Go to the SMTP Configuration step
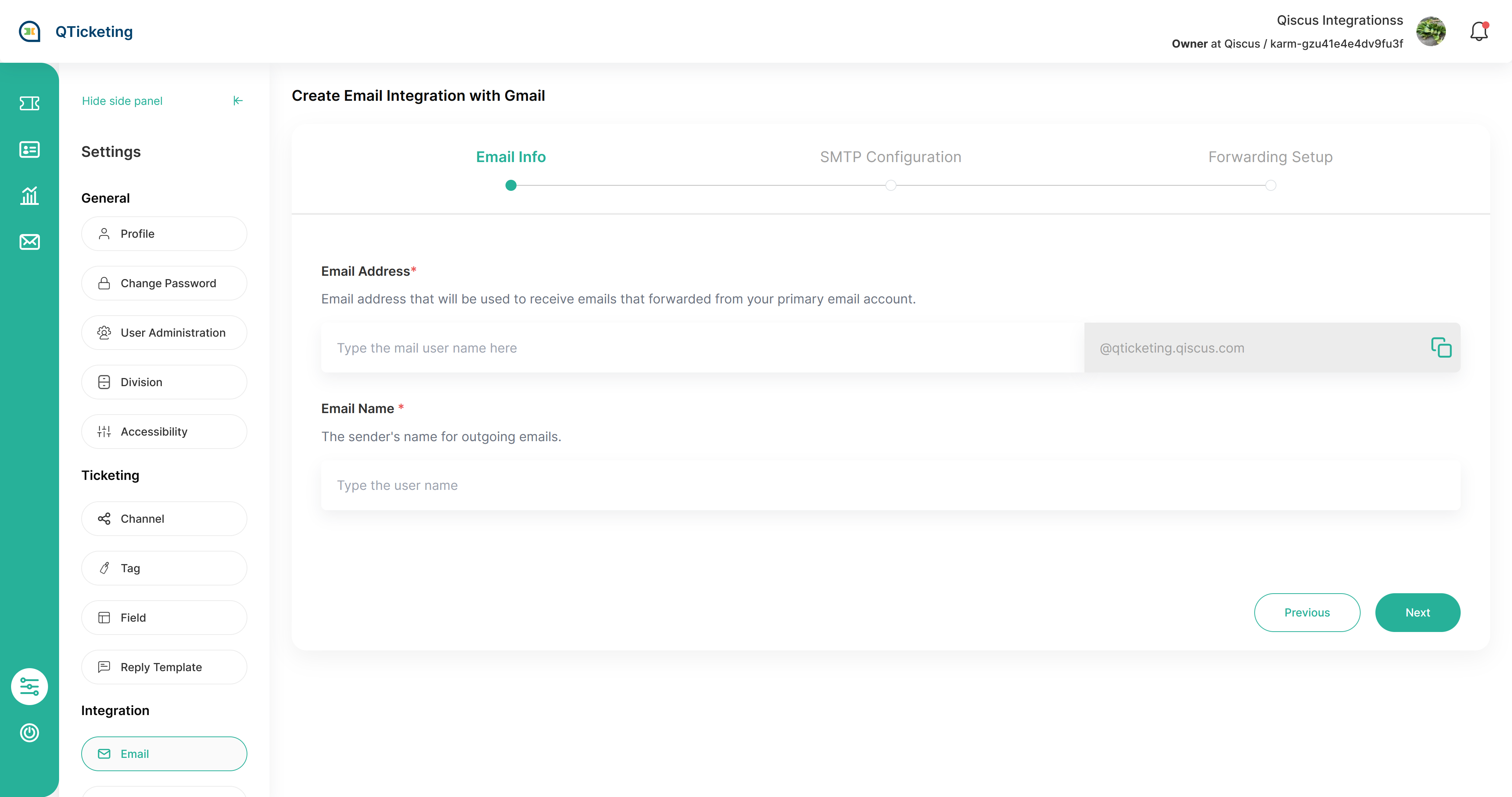Screen dimensions: 1512x797 (x=891, y=157)
